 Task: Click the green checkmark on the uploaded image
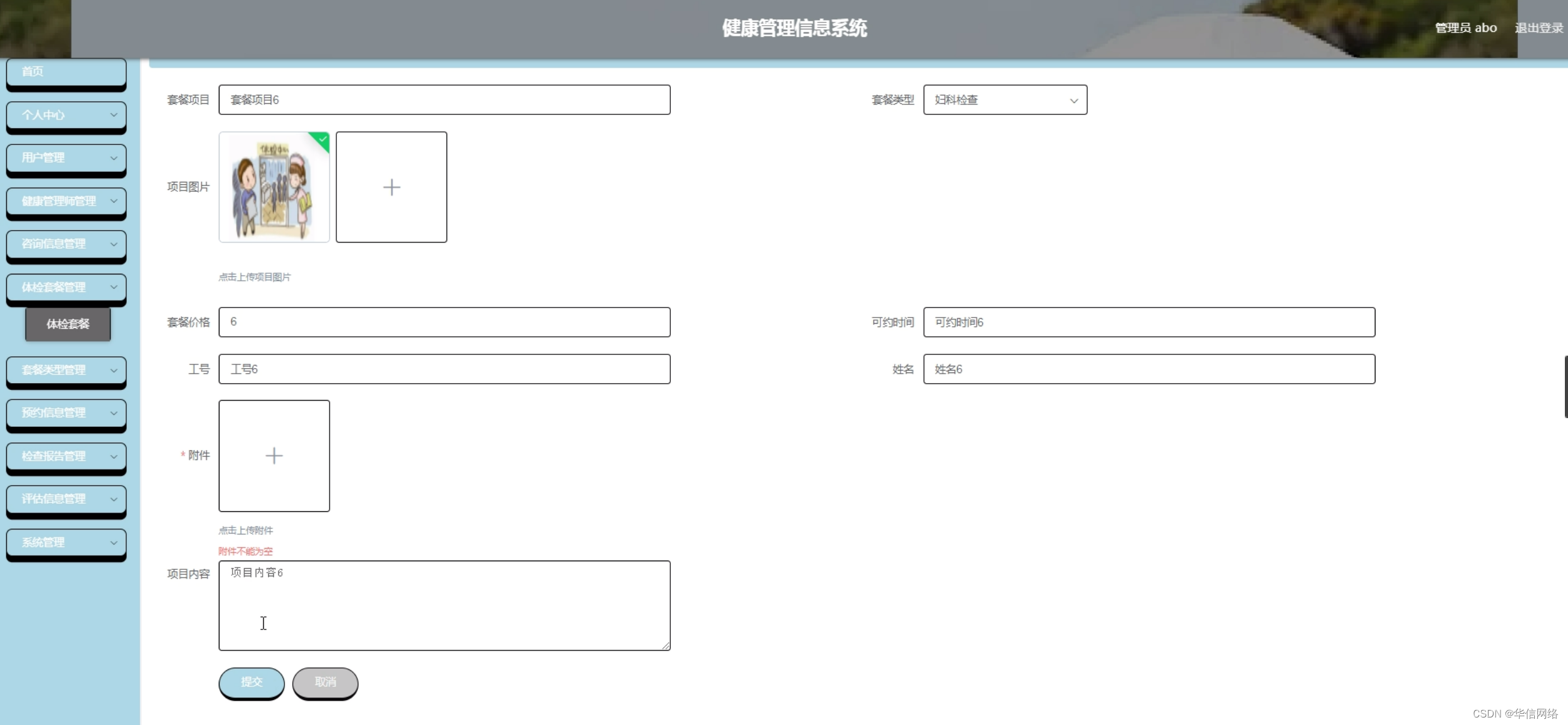321,140
